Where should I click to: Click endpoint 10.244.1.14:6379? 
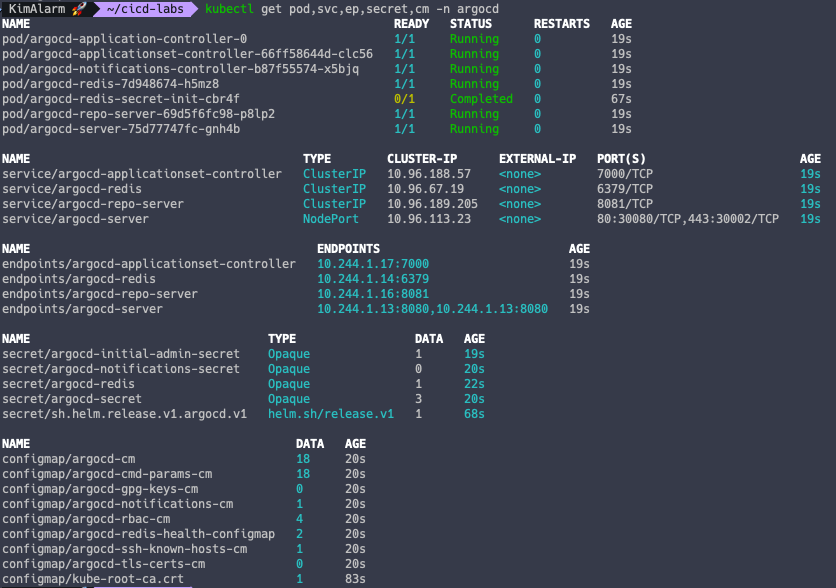(373, 279)
